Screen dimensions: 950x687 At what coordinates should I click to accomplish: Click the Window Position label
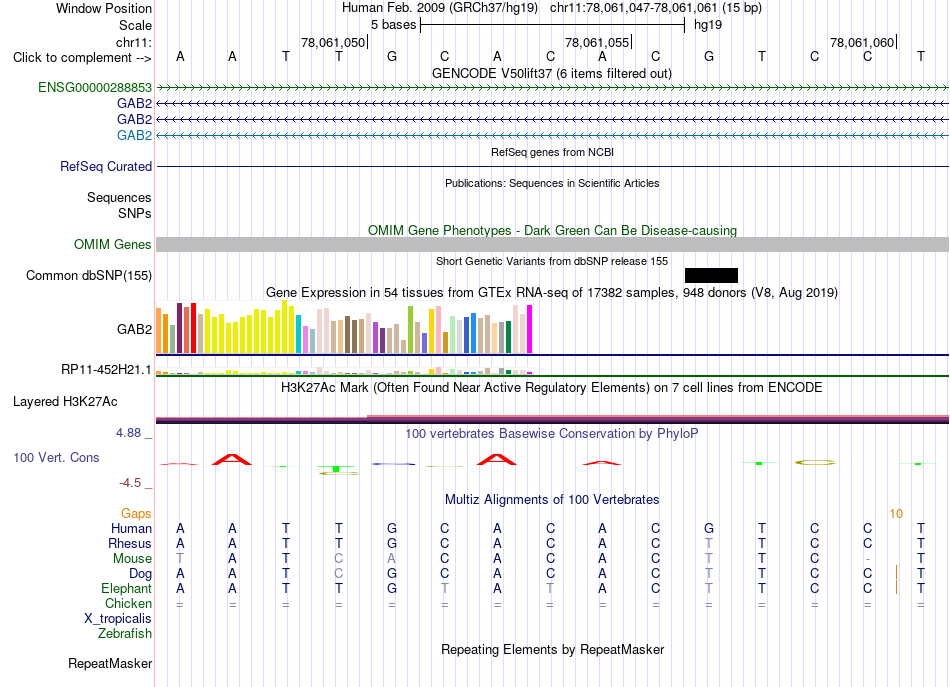(104, 8)
